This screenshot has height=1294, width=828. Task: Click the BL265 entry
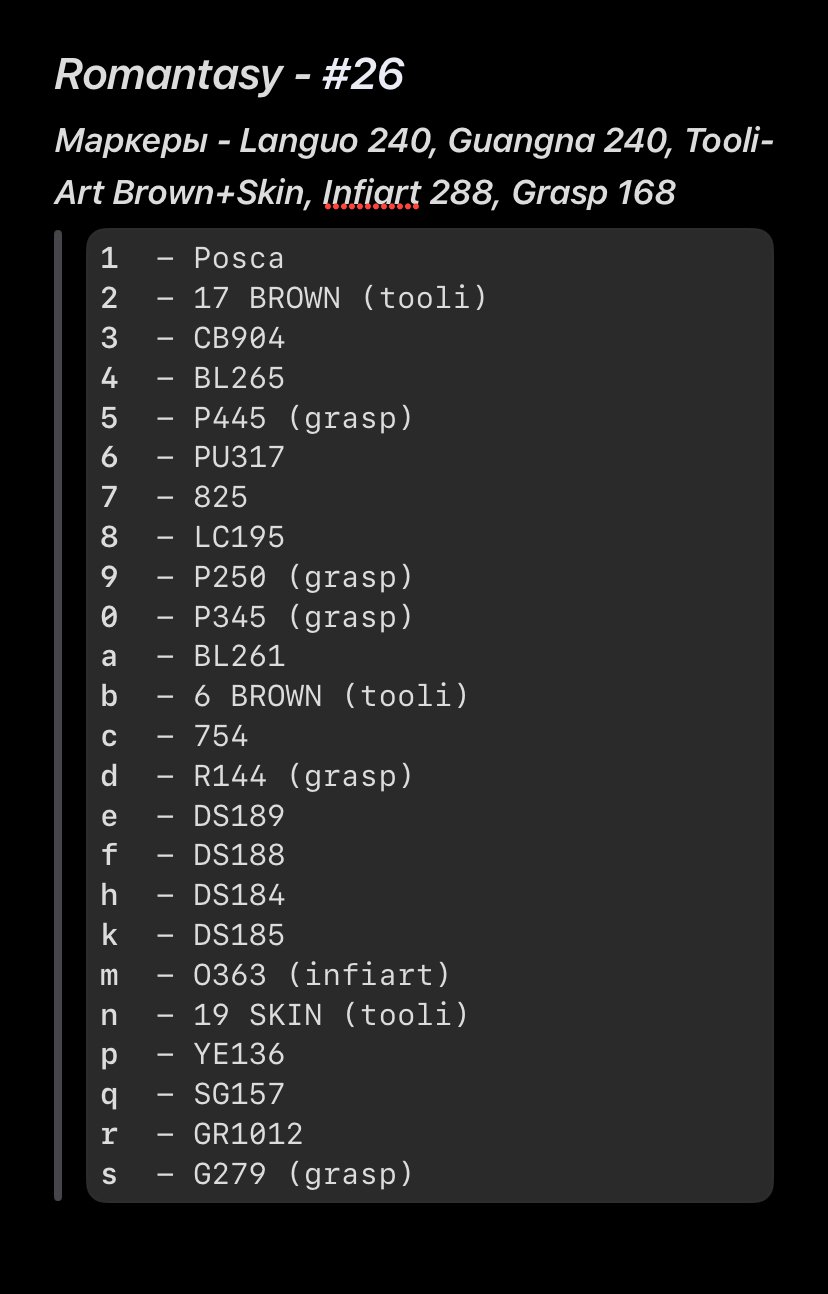(x=192, y=378)
